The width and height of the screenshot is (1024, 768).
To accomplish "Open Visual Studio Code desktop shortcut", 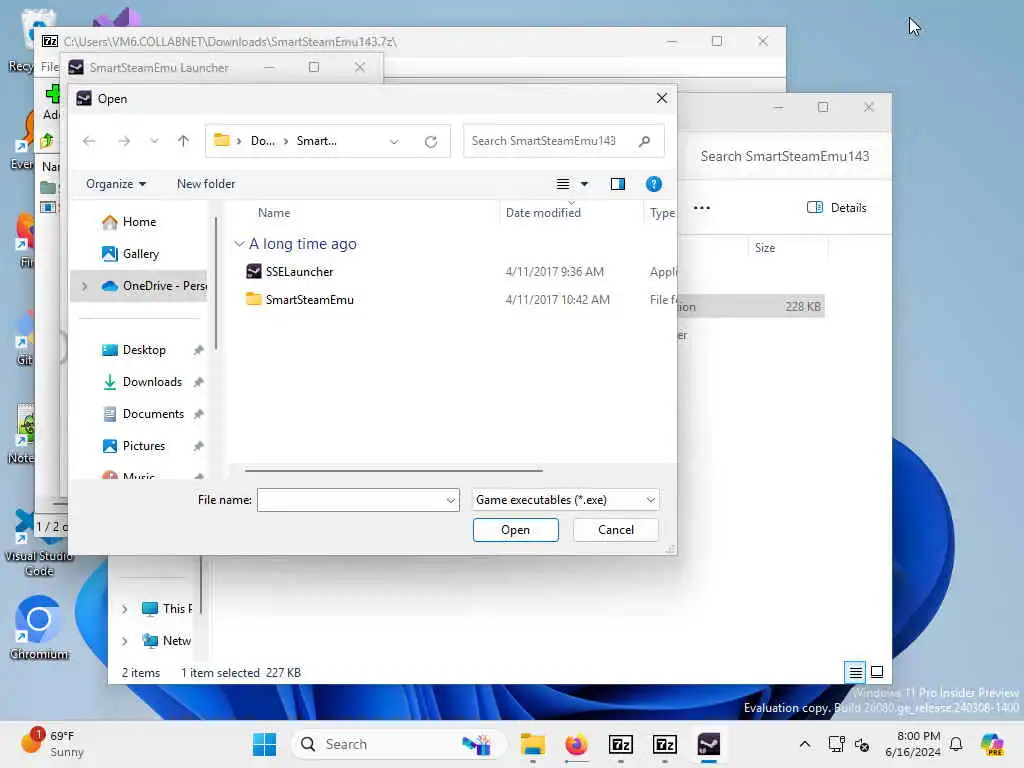I will 39,543.
